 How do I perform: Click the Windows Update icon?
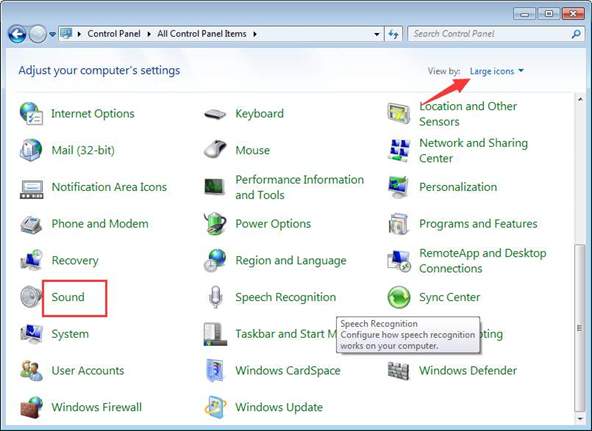point(215,407)
